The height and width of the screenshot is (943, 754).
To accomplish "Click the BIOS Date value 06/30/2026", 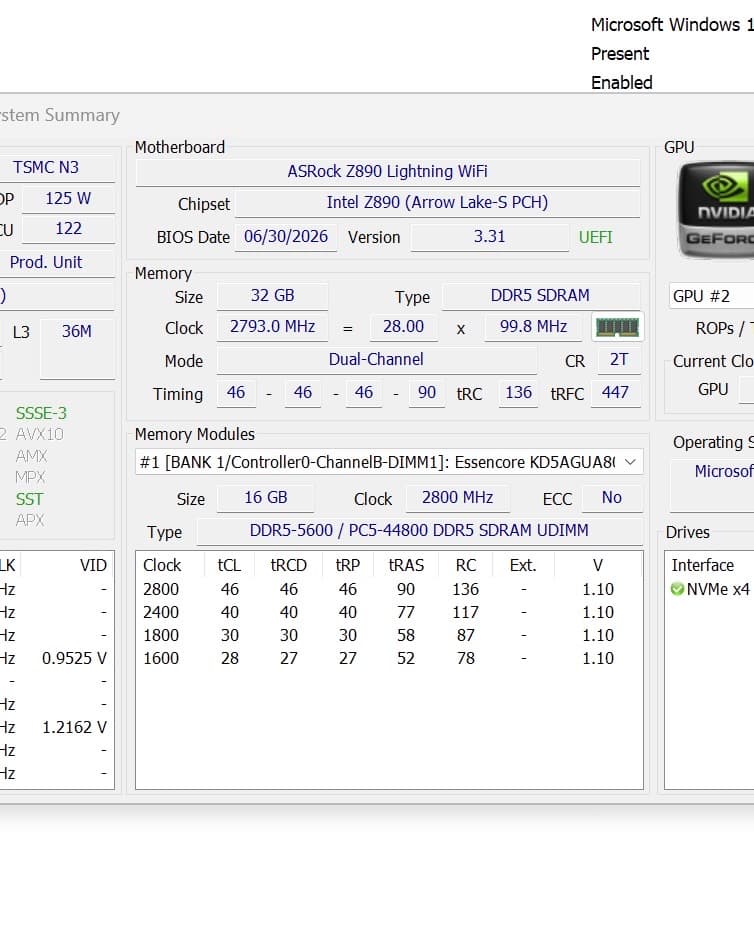I will point(286,236).
